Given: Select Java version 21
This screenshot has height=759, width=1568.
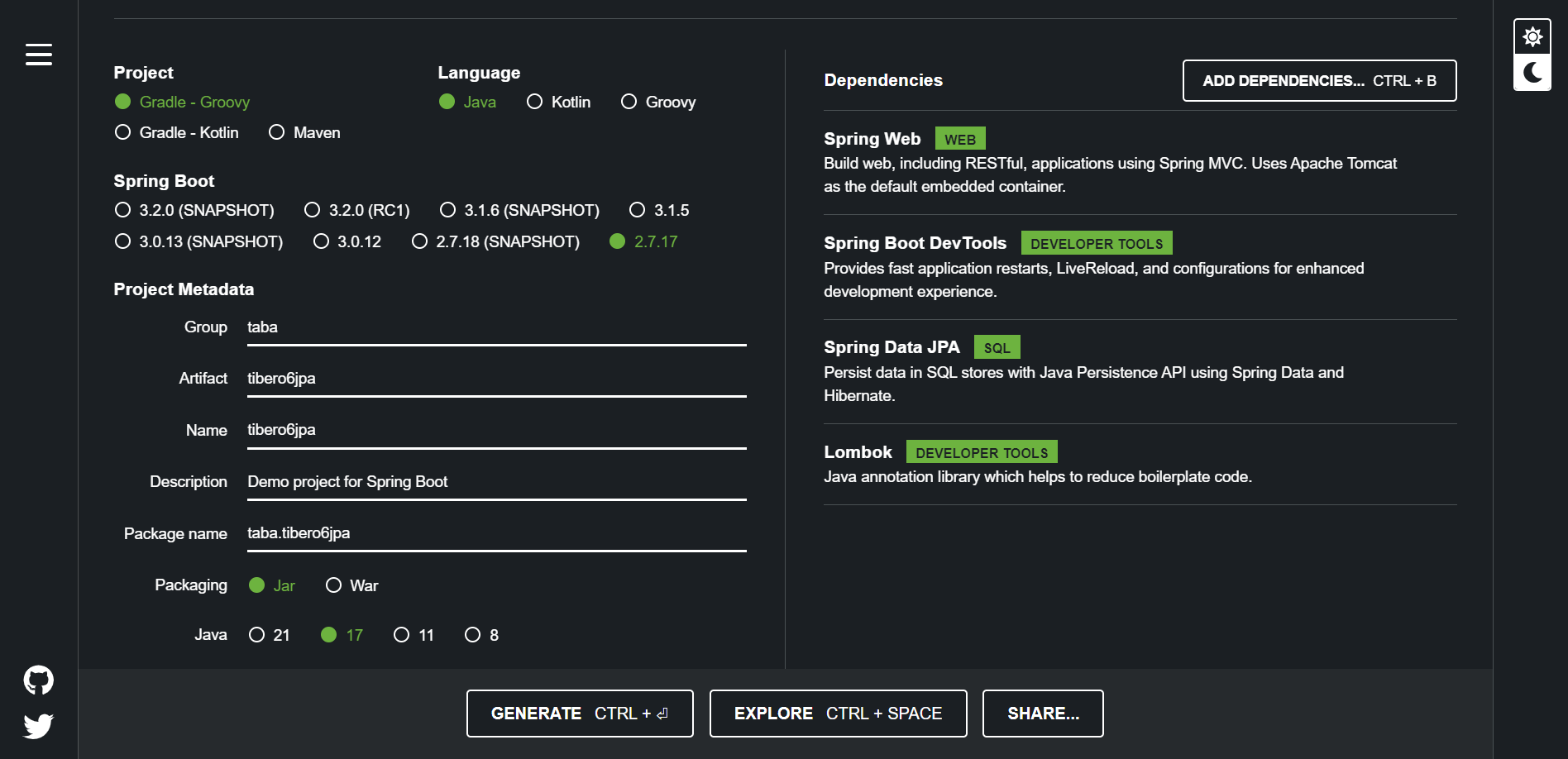Looking at the screenshot, I should 270,635.
